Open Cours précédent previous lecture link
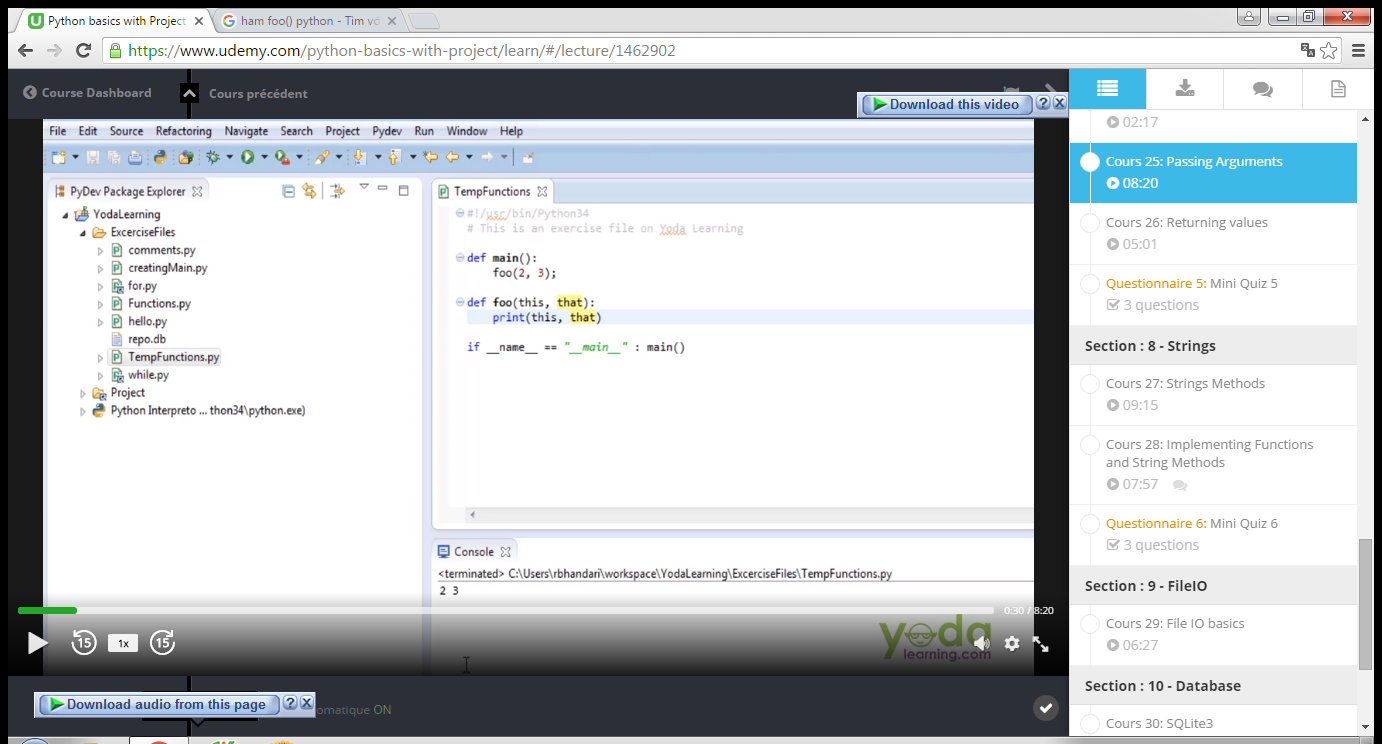This screenshot has height=744, width=1382. 258,94
